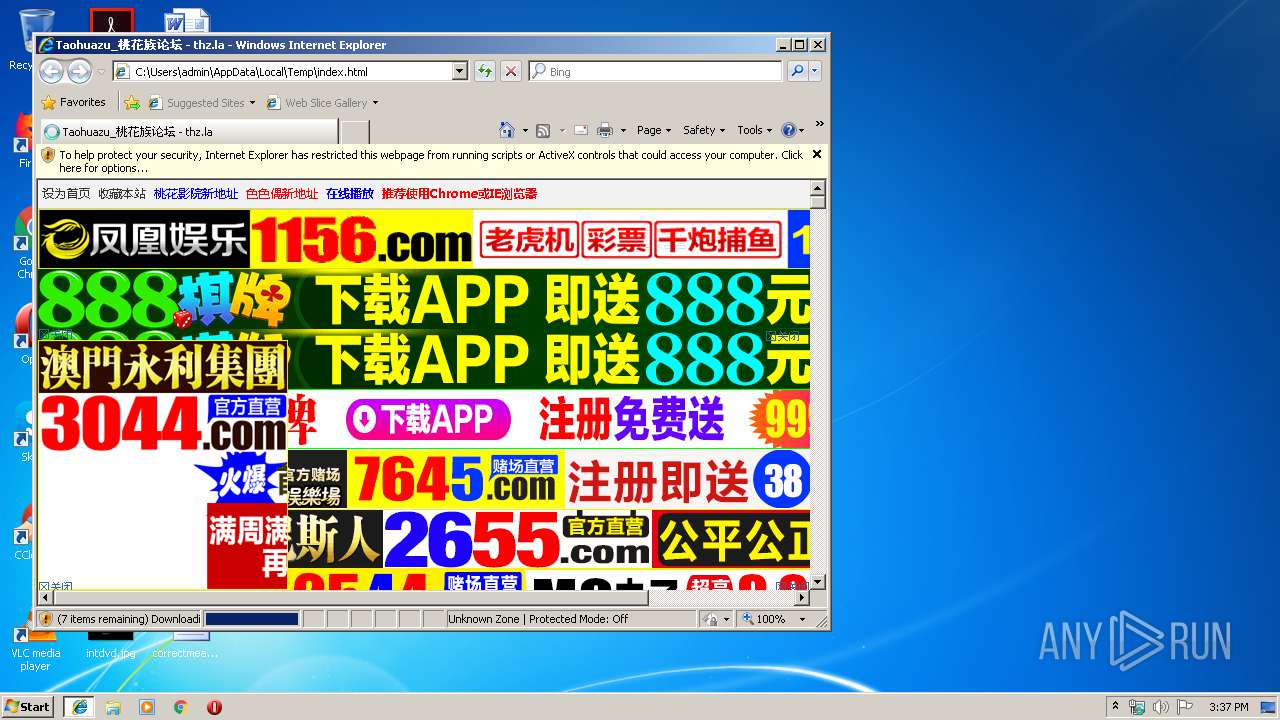Image resolution: width=1280 pixels, height=720 pixels.
Task: Open the 桃花影院新地址 link
Action: 196,193
